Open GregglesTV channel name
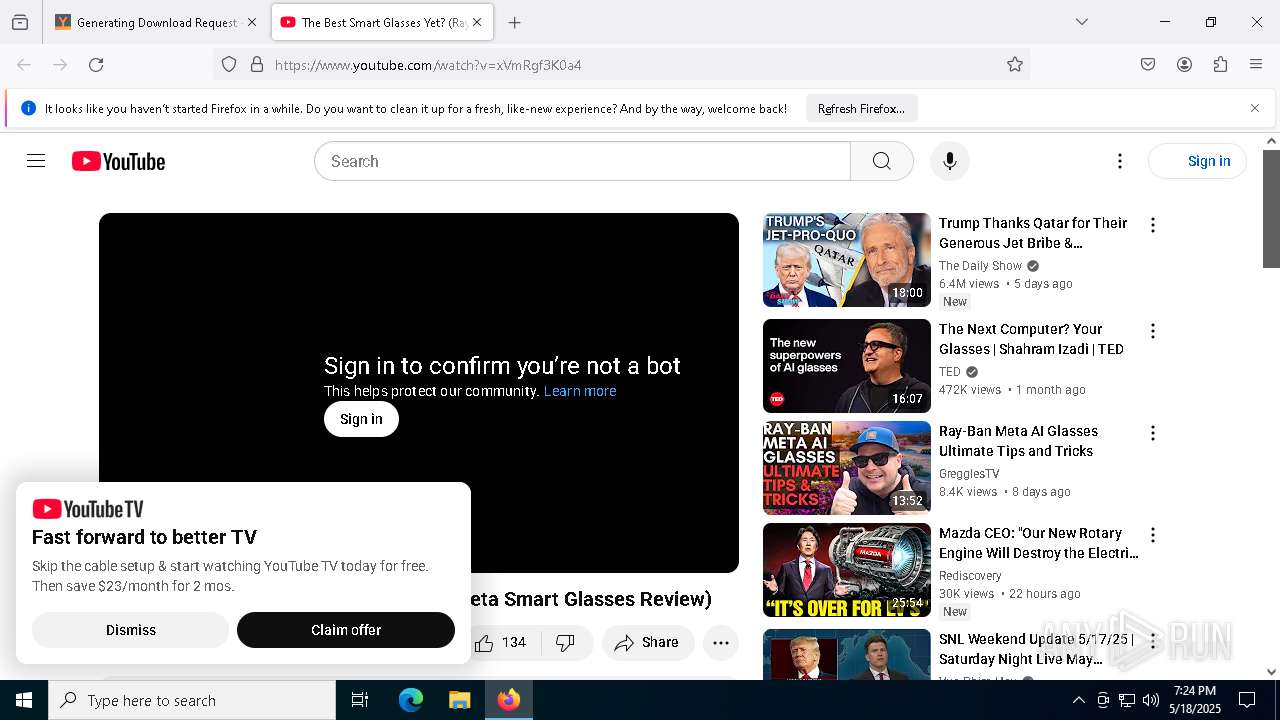Screen dimensions: 1280x720 (969, 474)
